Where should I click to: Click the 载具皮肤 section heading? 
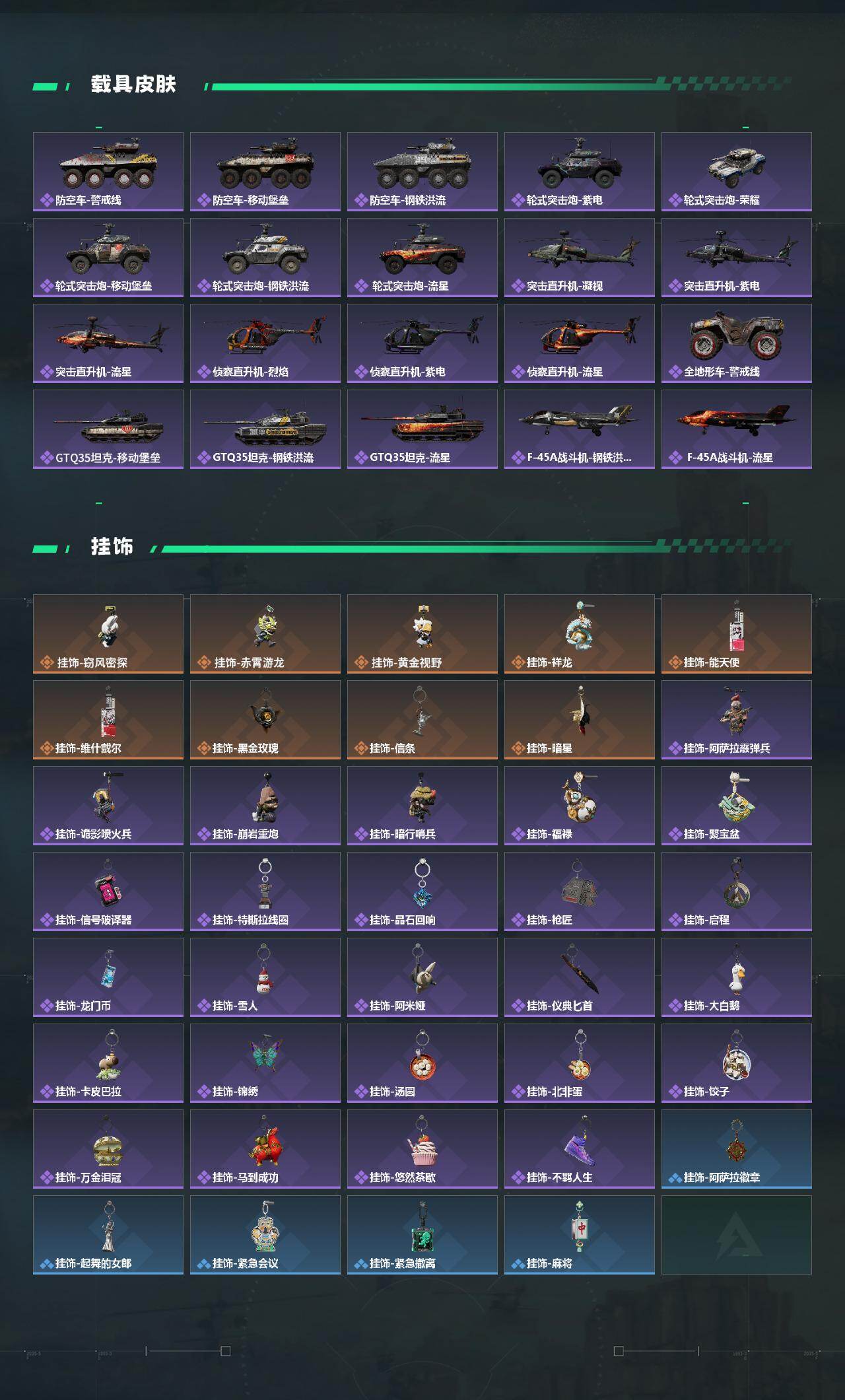[133, 85]
